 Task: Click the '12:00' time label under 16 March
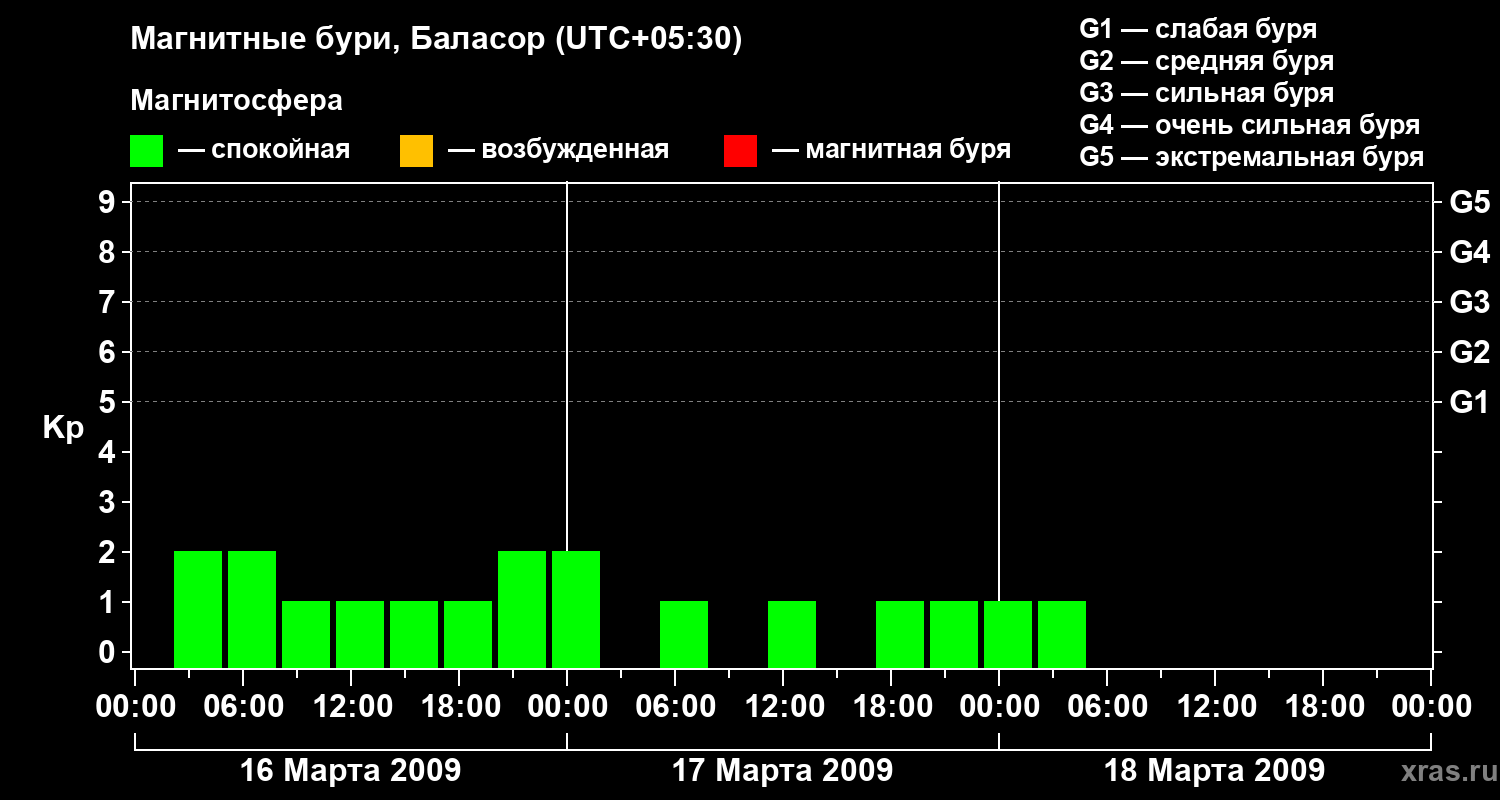(x=351, y=707)
